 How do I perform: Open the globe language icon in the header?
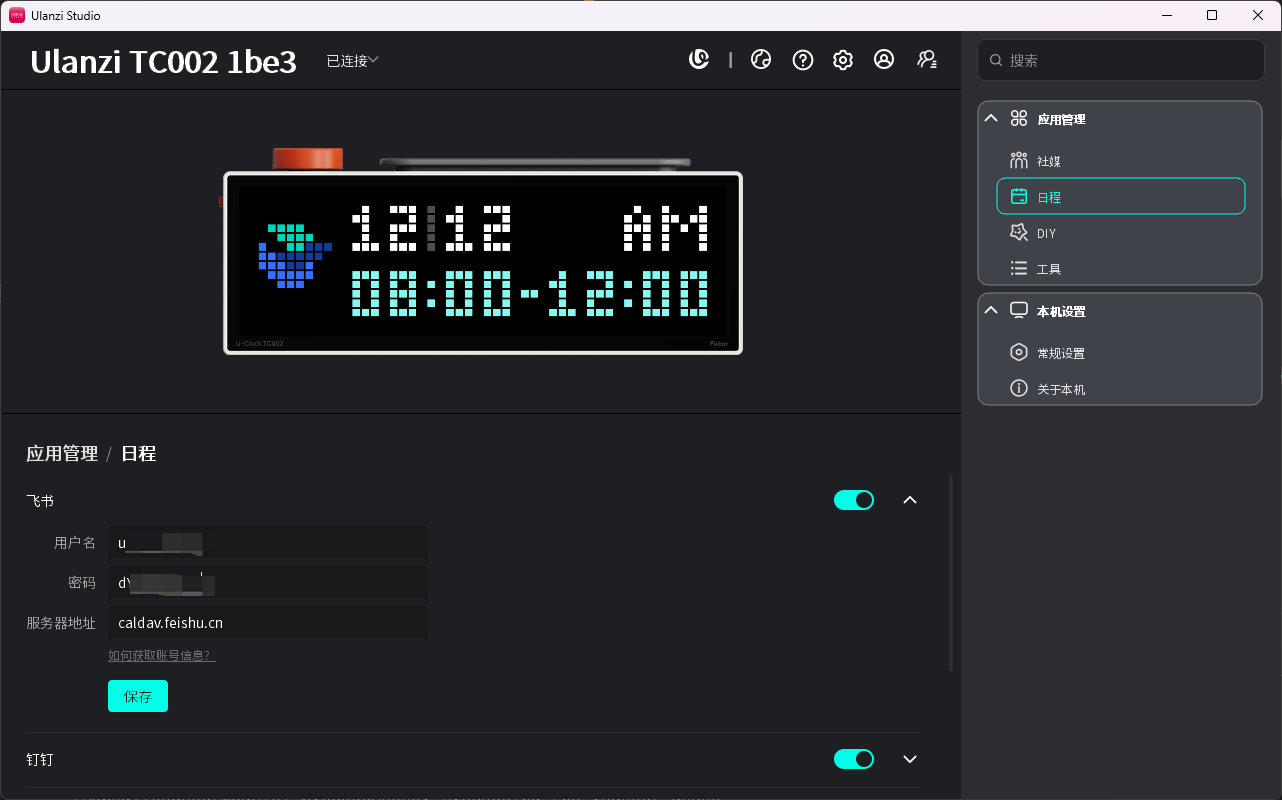click(761, 60)
